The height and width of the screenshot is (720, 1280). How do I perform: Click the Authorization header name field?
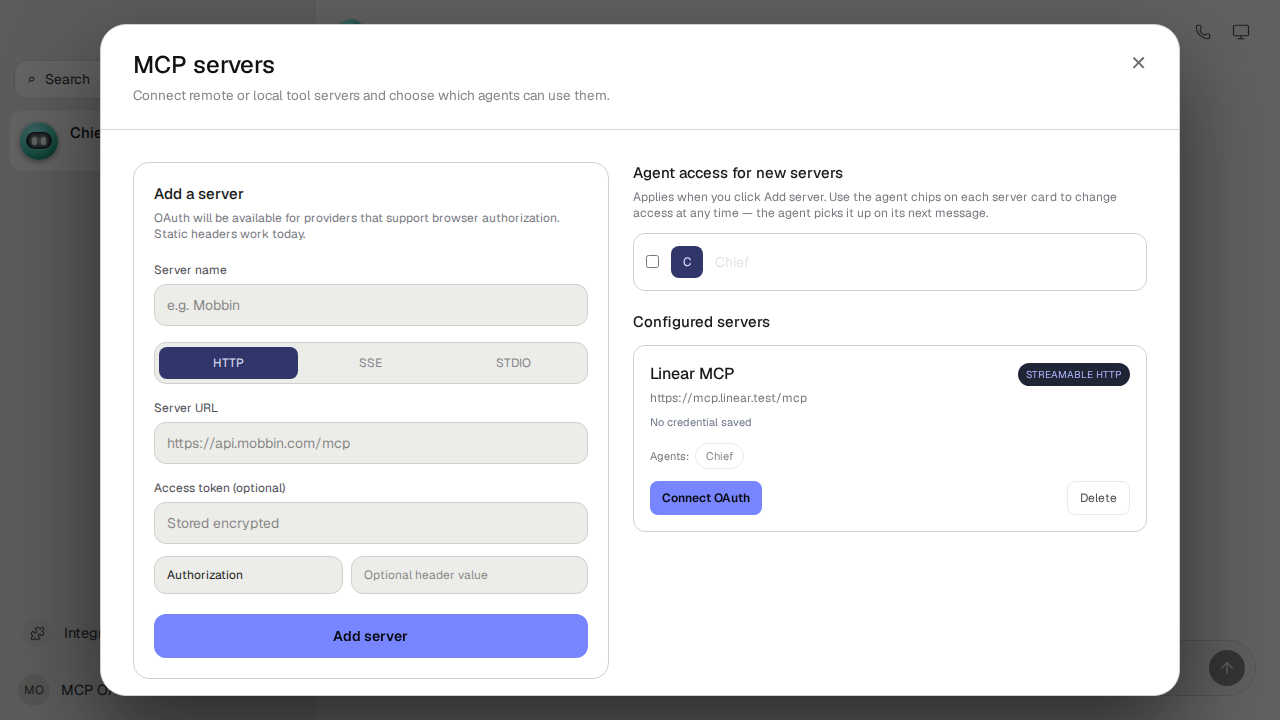(x=248, y=575)
